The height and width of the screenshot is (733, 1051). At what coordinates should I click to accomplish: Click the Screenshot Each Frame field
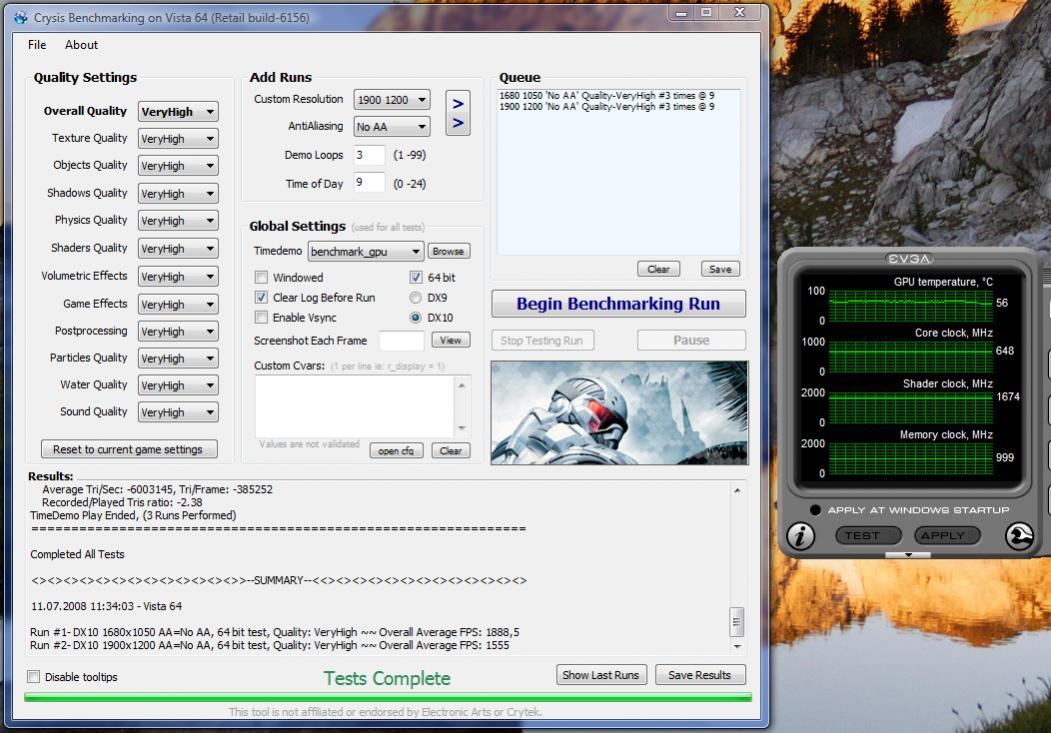click(x=401, y=340)
